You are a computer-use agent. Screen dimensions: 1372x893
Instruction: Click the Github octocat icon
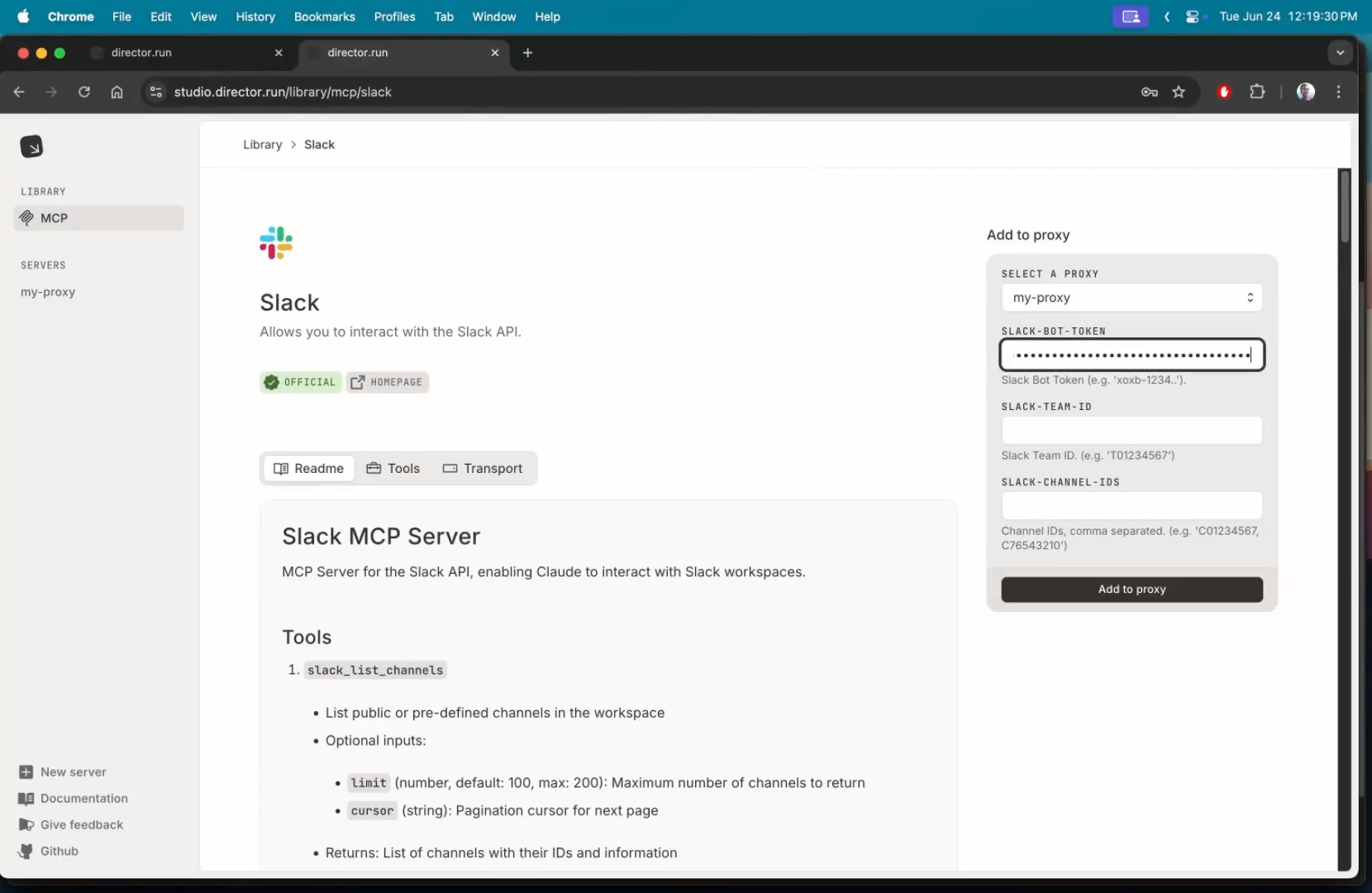26,851
